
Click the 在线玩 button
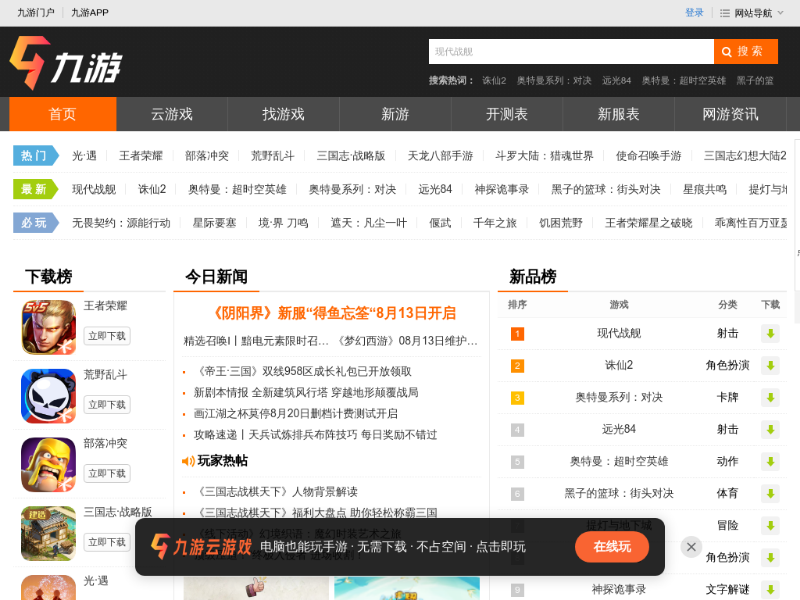point(612,547)
